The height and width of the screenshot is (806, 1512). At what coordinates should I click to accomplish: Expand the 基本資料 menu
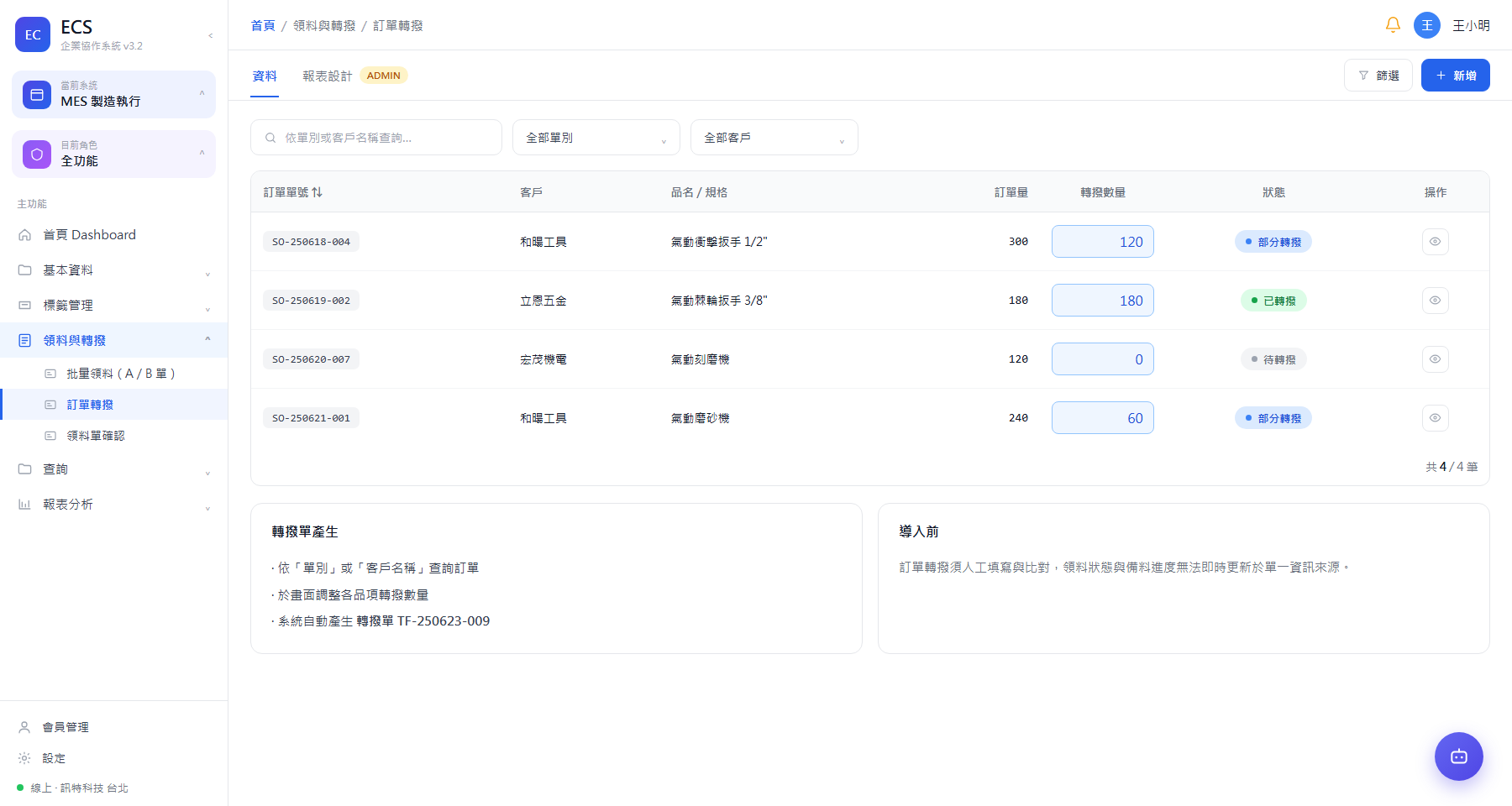114,270
